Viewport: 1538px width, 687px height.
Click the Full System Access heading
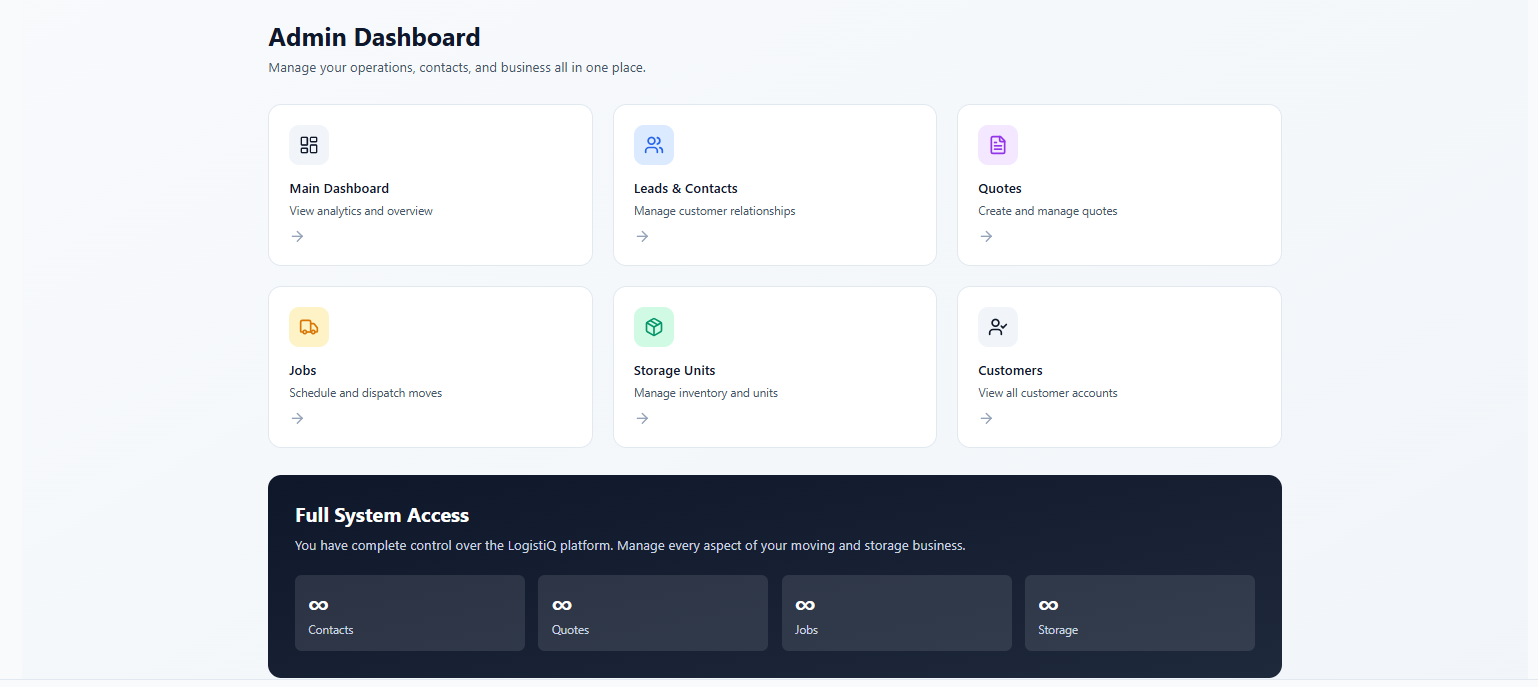382,516
